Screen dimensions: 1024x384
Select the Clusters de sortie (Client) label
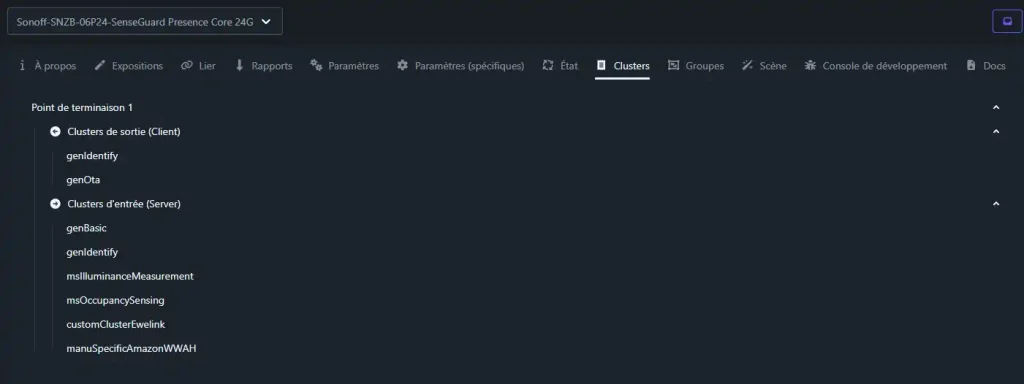coord(124,131)
